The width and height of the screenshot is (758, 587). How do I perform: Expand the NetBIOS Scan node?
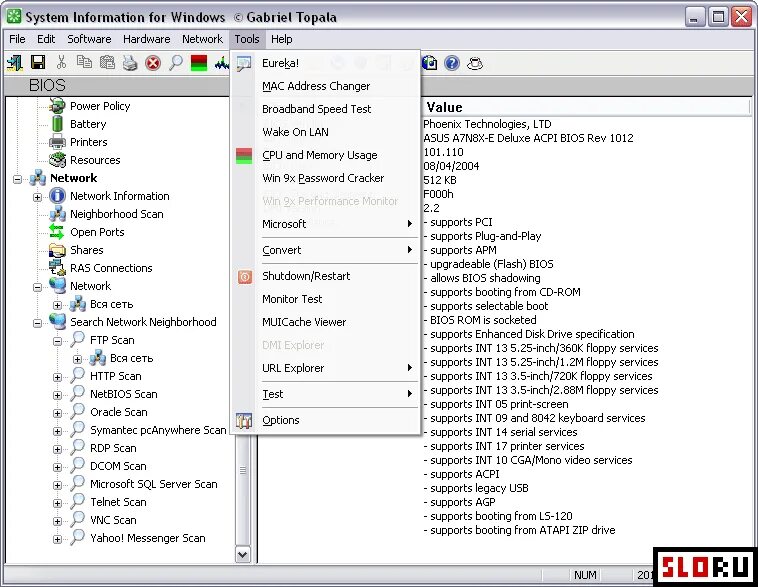(57, 395)
